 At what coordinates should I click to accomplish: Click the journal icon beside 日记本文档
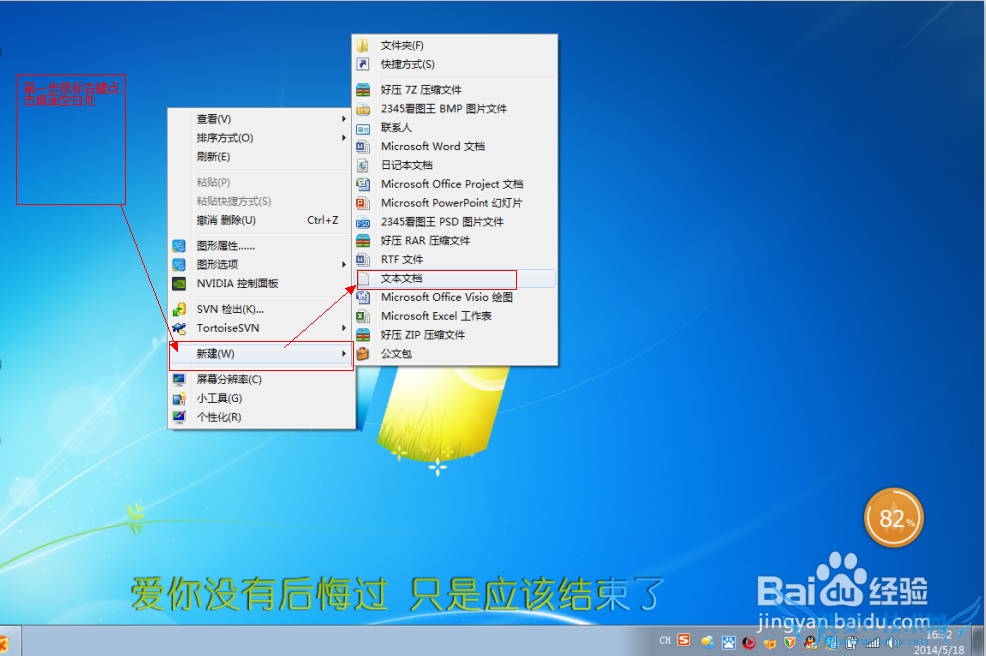pos(363,165)
